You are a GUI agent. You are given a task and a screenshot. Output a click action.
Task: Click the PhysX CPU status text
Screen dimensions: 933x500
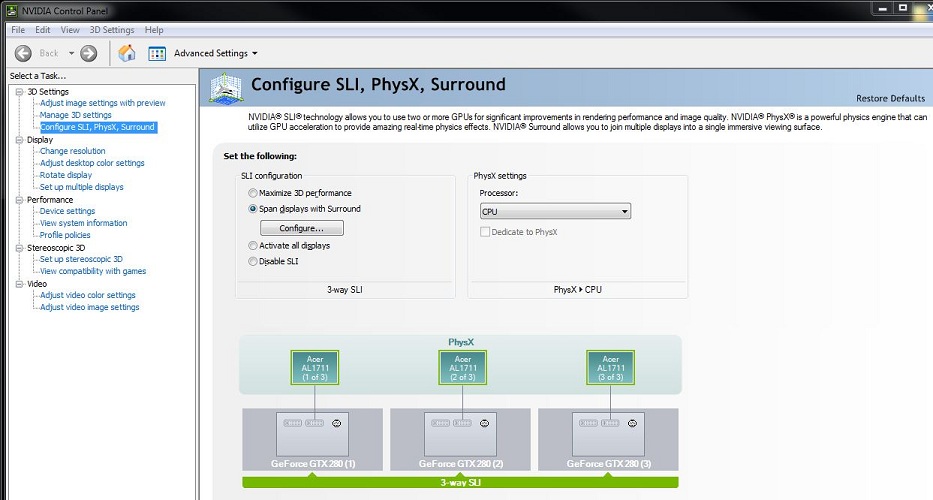pos(577,290)
